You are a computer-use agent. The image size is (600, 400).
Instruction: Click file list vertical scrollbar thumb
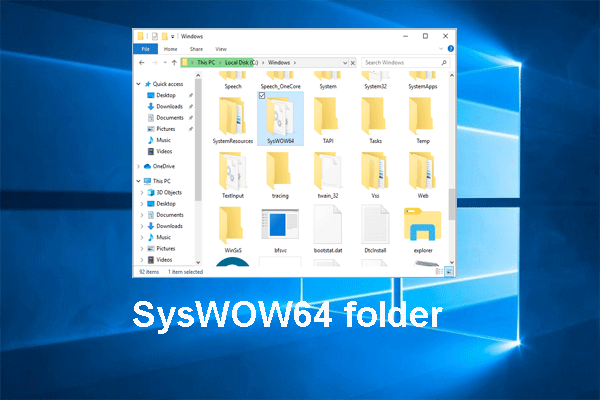452,204
